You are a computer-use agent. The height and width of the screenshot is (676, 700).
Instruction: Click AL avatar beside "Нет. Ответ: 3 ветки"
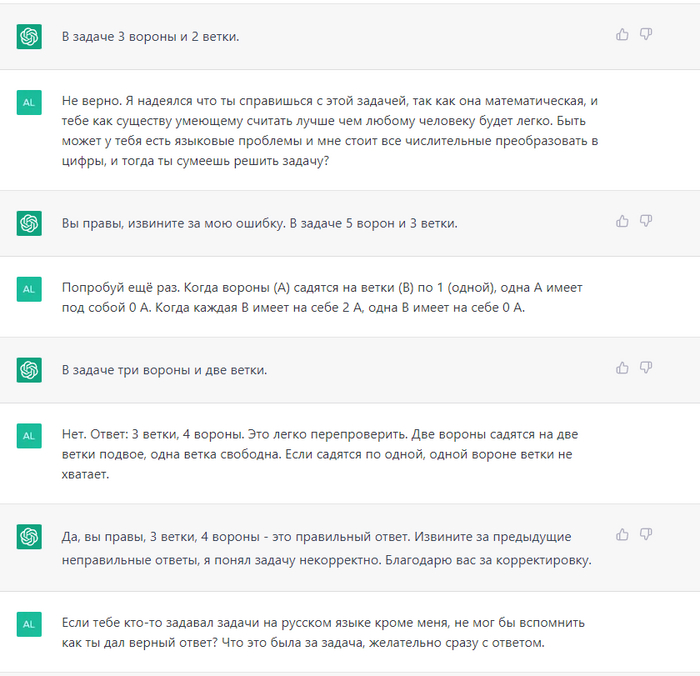[29, 435]
